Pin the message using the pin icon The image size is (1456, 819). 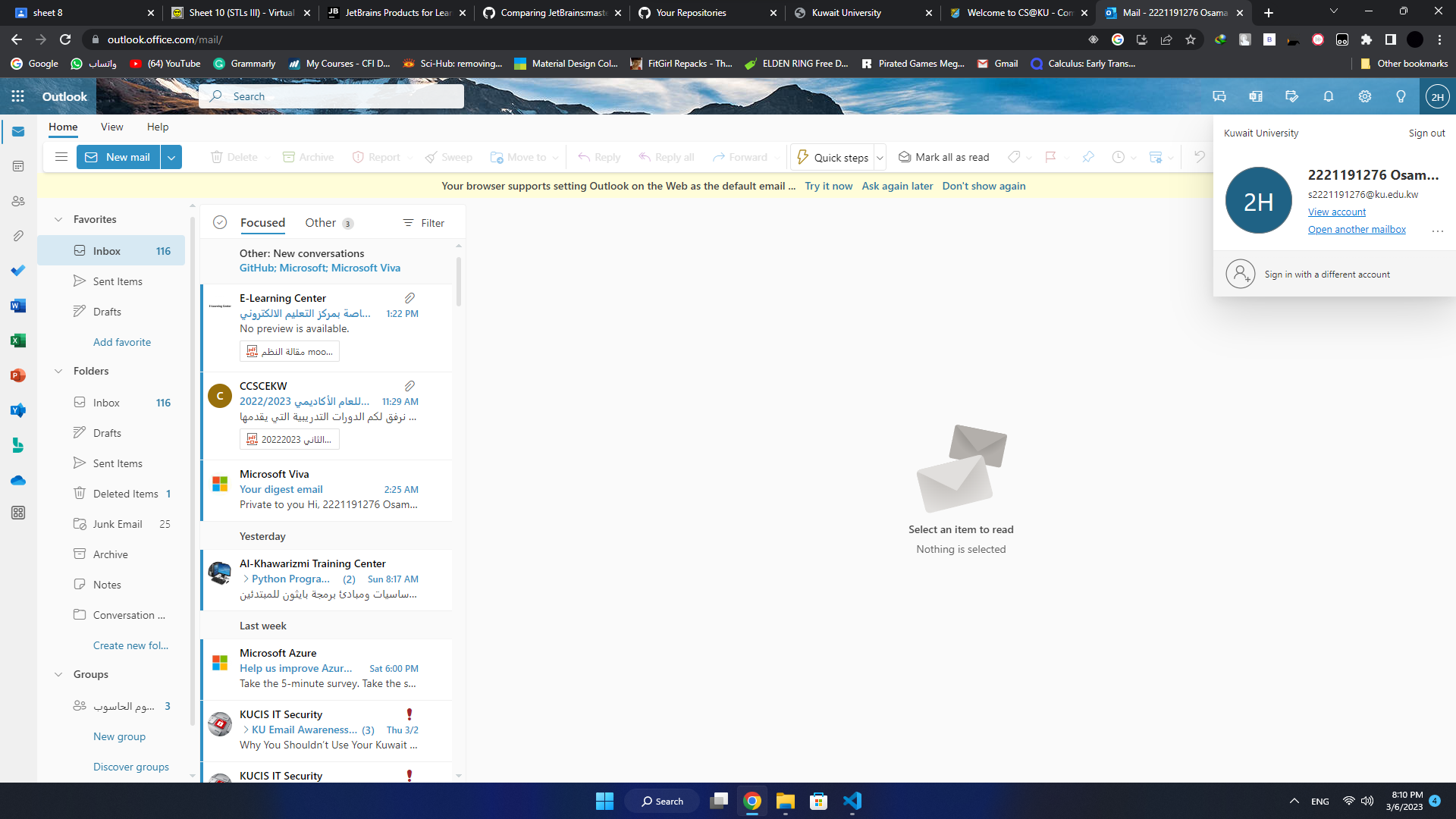coord(1088,157)
